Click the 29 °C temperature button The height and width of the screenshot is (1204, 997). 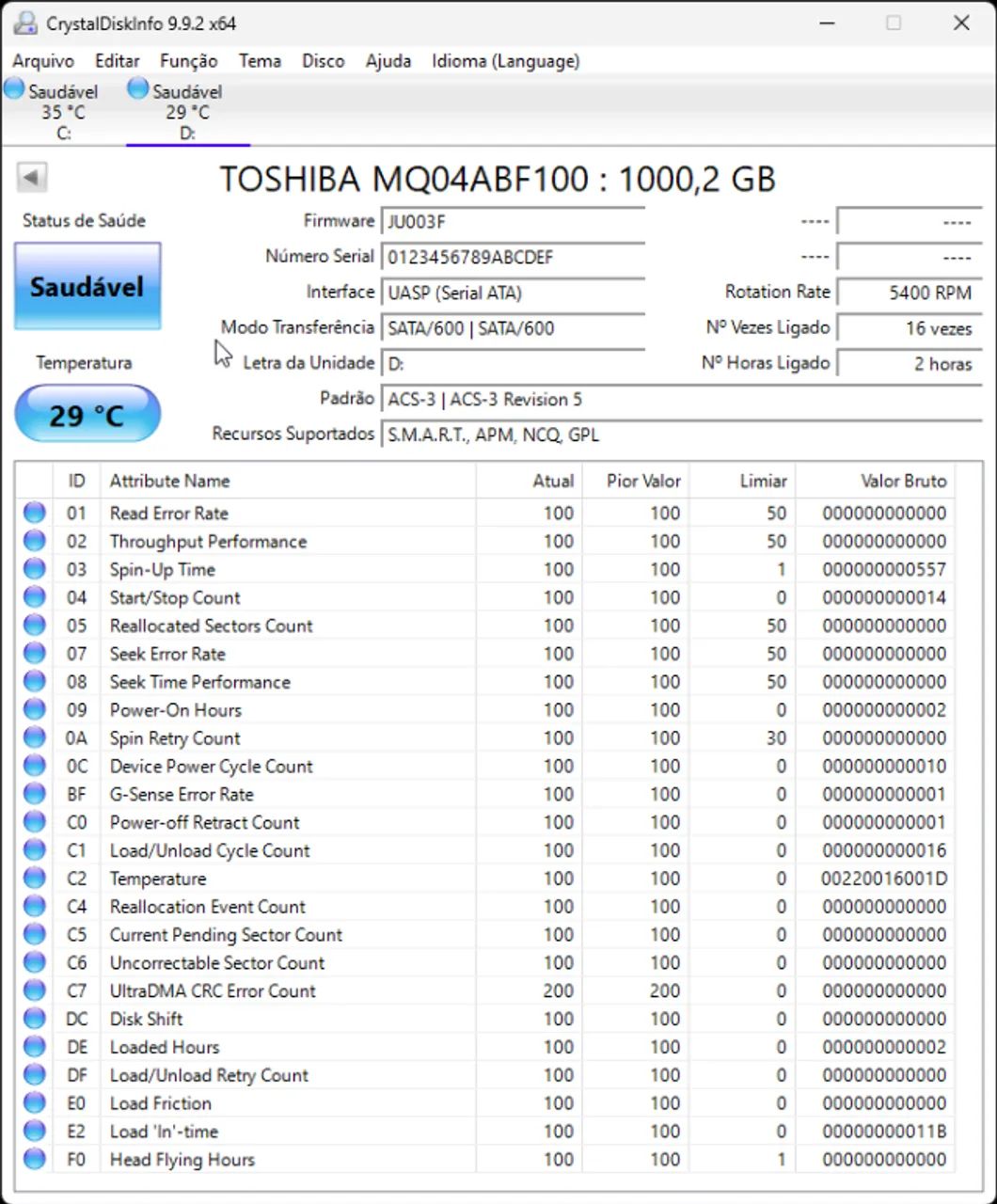(87, 414)
